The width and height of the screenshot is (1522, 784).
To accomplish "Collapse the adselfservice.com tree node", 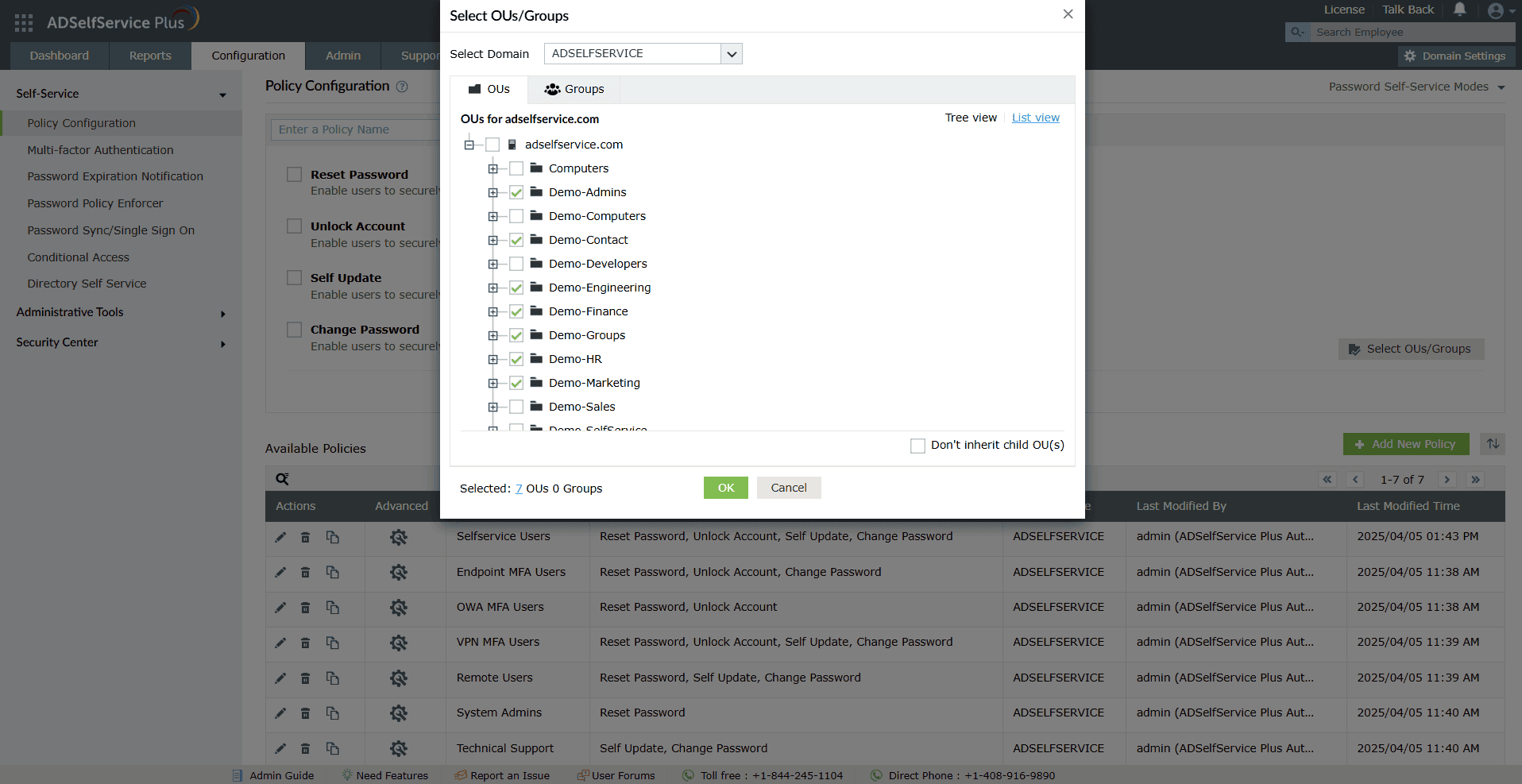I will tap(469, 145).
